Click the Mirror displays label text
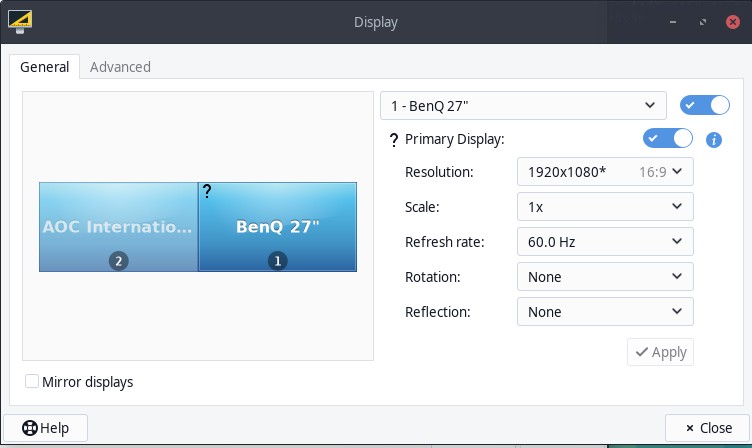 [x=88, y=382]
